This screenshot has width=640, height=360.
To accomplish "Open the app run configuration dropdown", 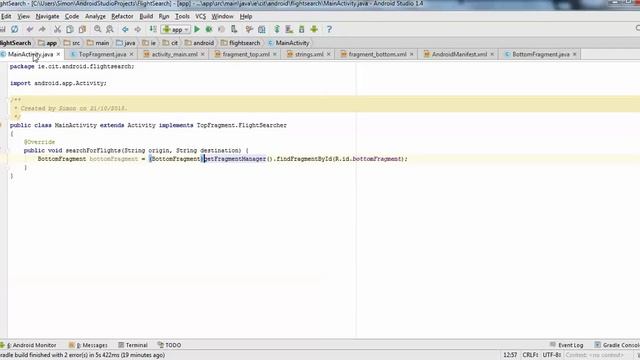I will (x=176, y=29).
